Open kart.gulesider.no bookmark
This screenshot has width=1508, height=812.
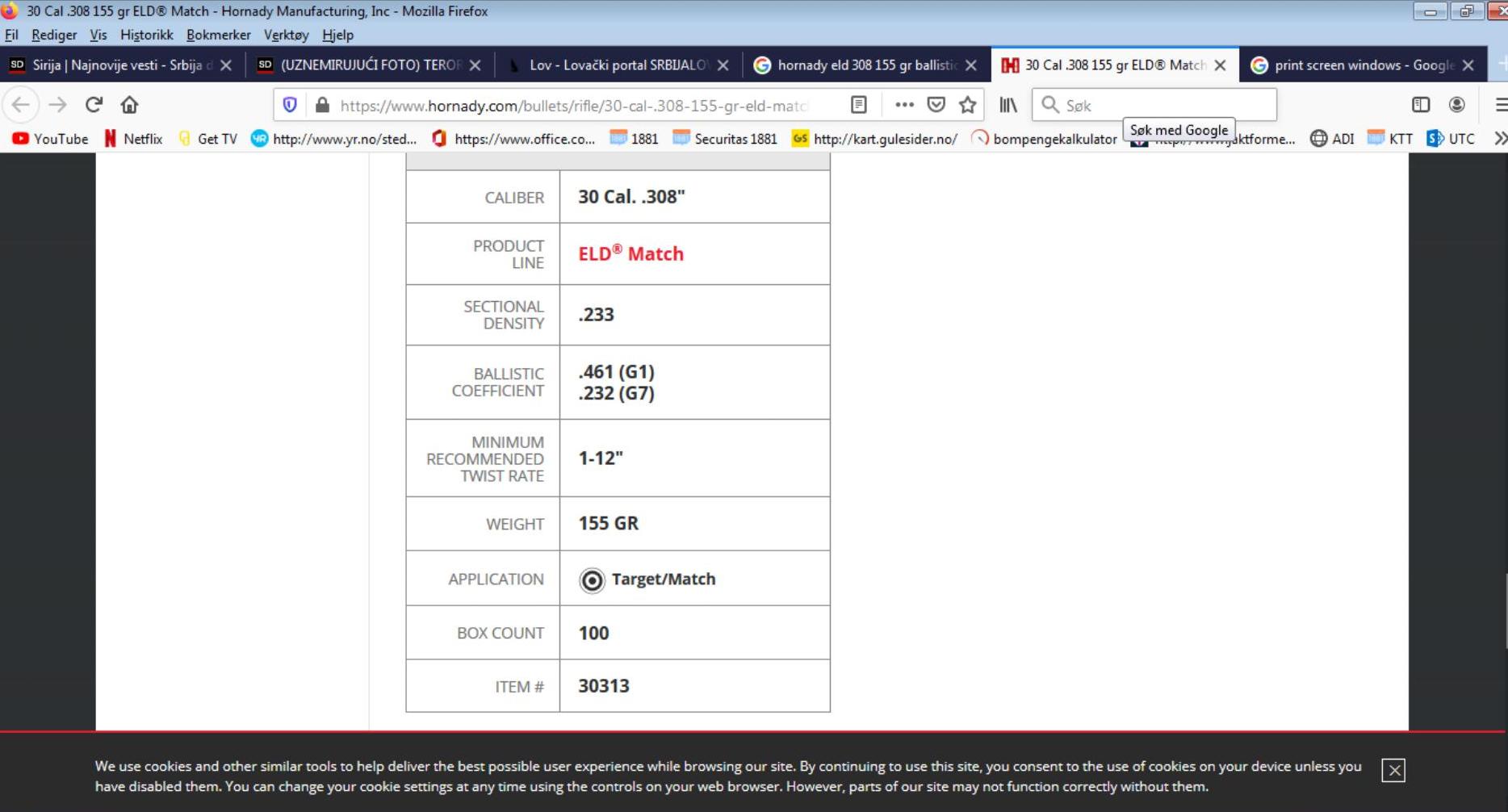tap(875, 139)
